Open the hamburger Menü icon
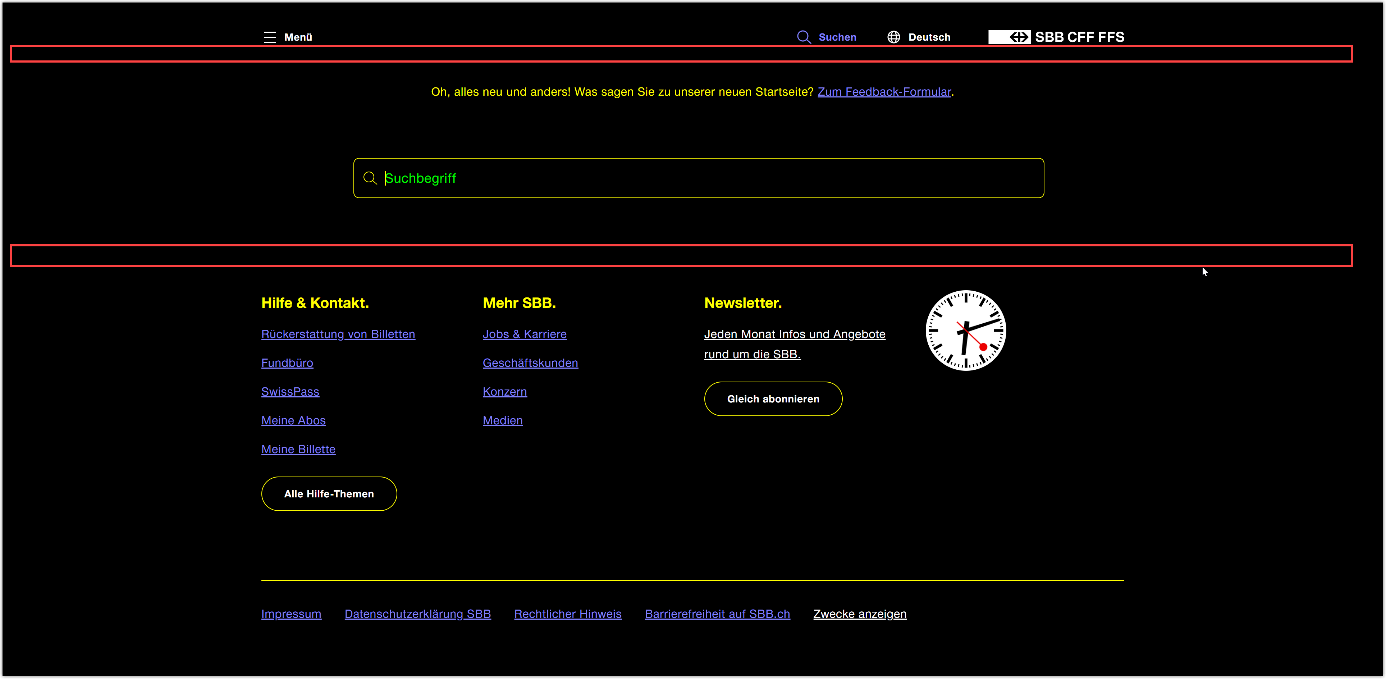The image size is (1386, 679). click(x=269, y=37)
